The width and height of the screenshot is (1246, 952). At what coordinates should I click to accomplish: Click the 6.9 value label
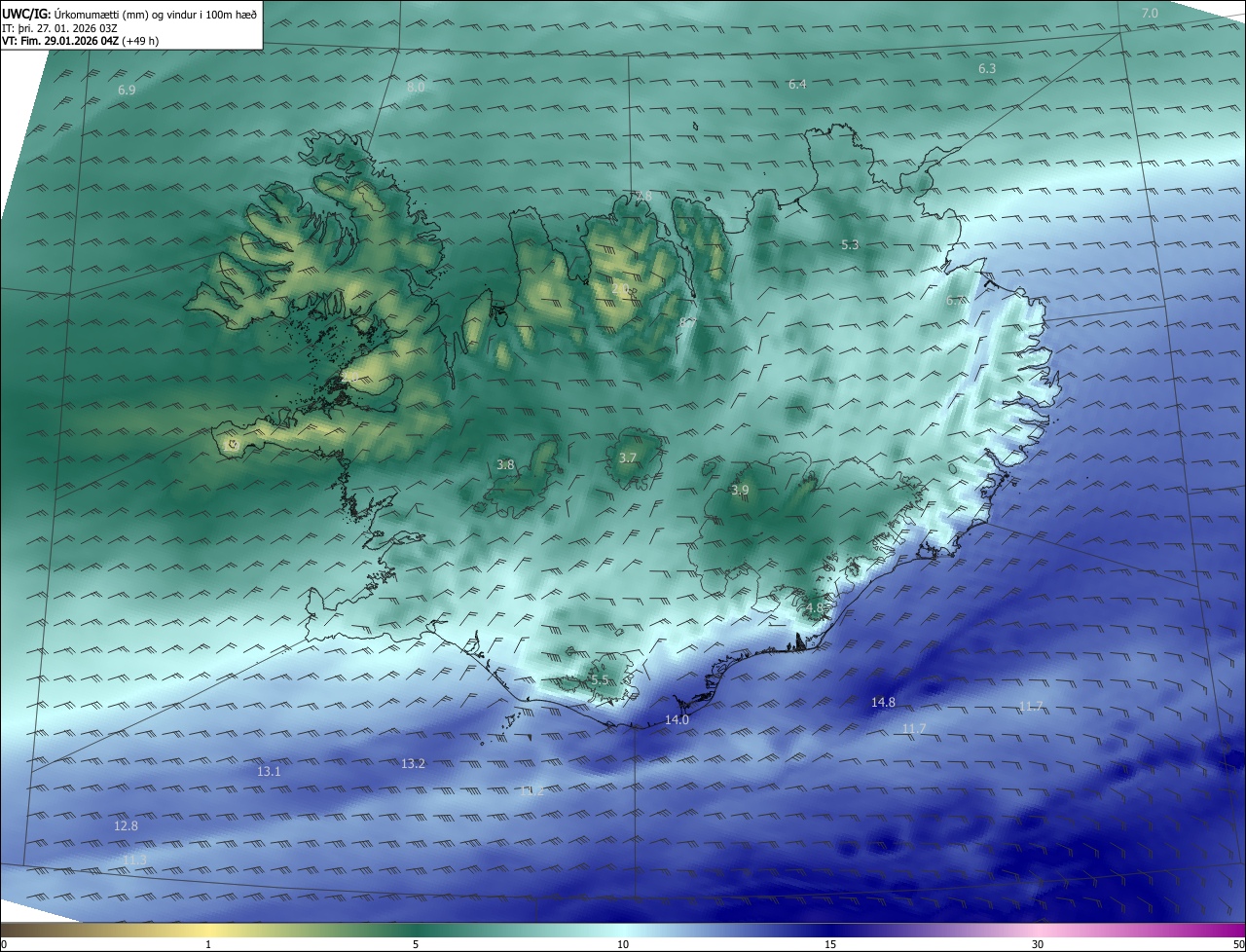(x=127, y=90)
